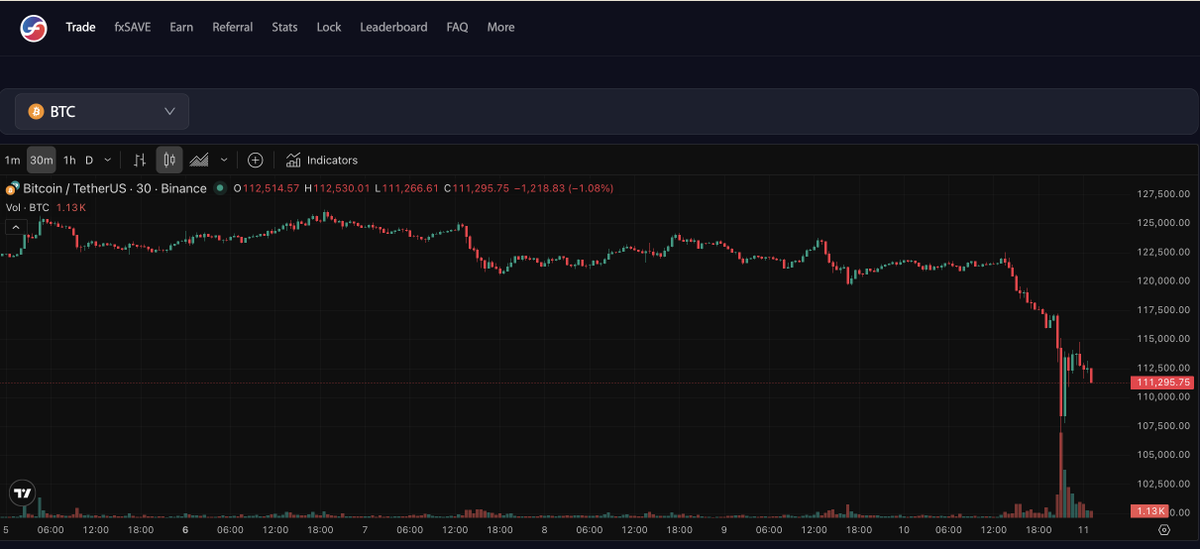The image size is (1200, 549).
Task: Open the fxSAVE link
Action: tap(132, 28)
